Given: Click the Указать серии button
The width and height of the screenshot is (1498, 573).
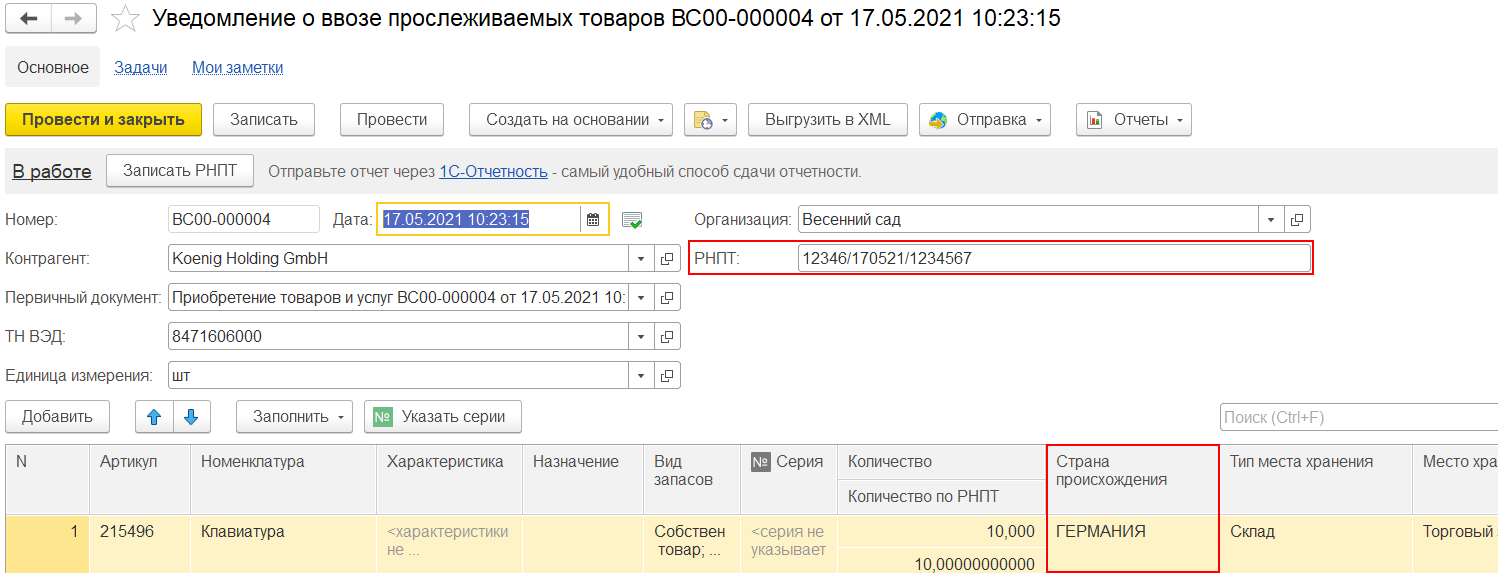Looking at the screenshot, I should click(x=443, y=417).
